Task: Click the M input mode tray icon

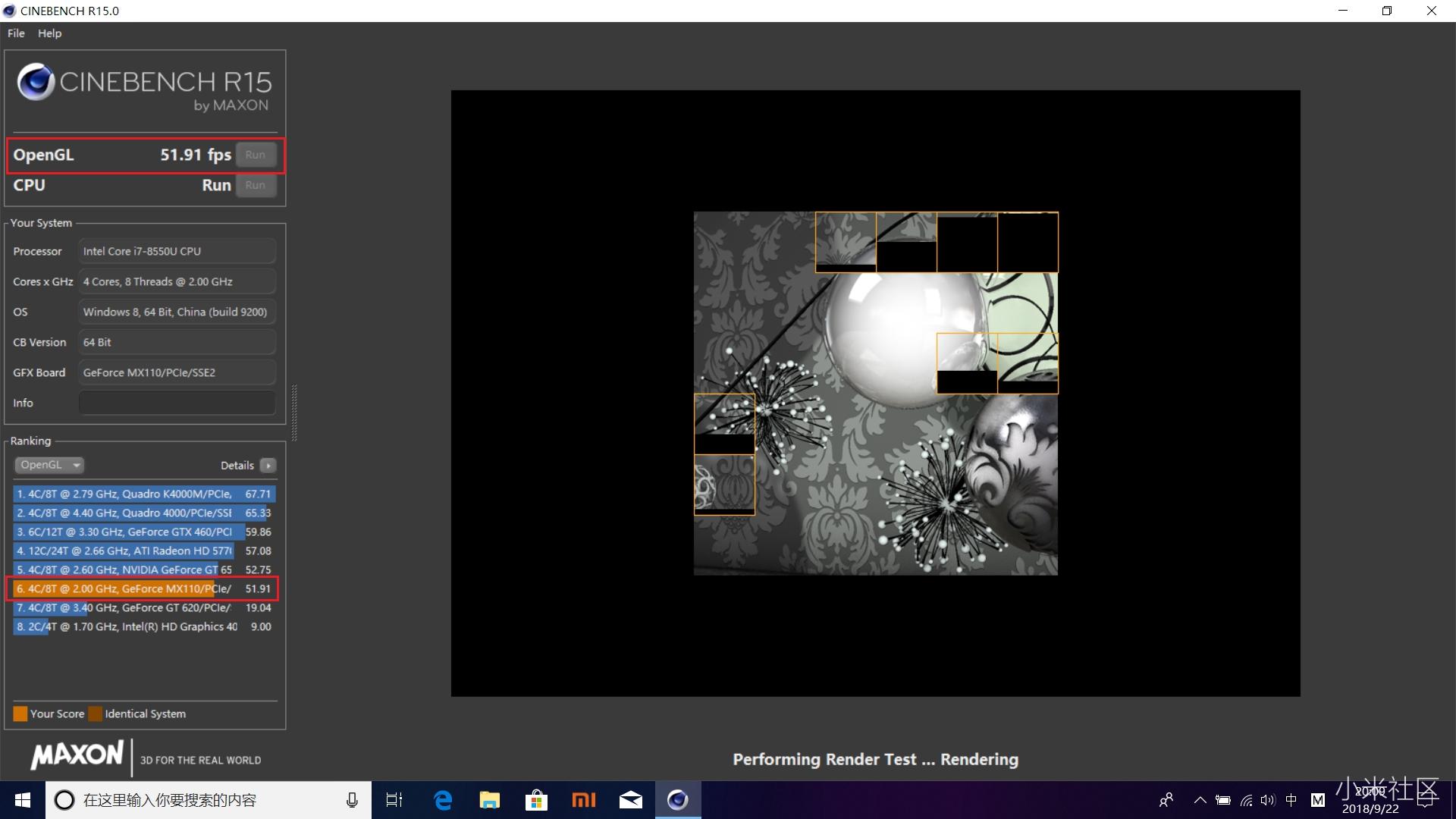Action: tap(1318, 800)
